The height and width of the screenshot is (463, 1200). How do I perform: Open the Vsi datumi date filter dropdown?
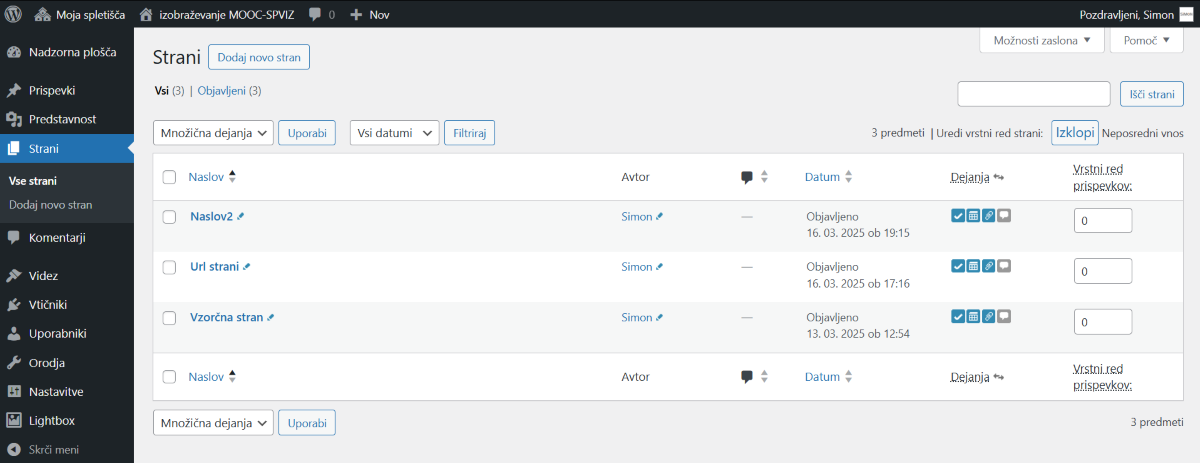[394, 133]
